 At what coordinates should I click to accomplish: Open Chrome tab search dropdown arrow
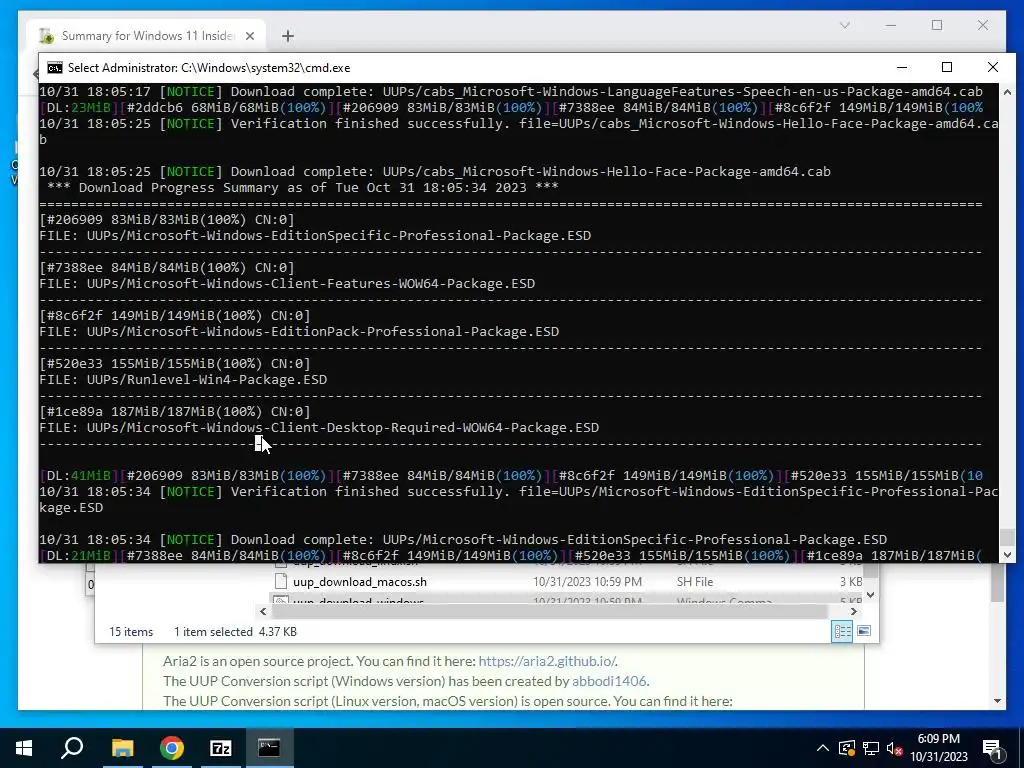pos(844,25)
